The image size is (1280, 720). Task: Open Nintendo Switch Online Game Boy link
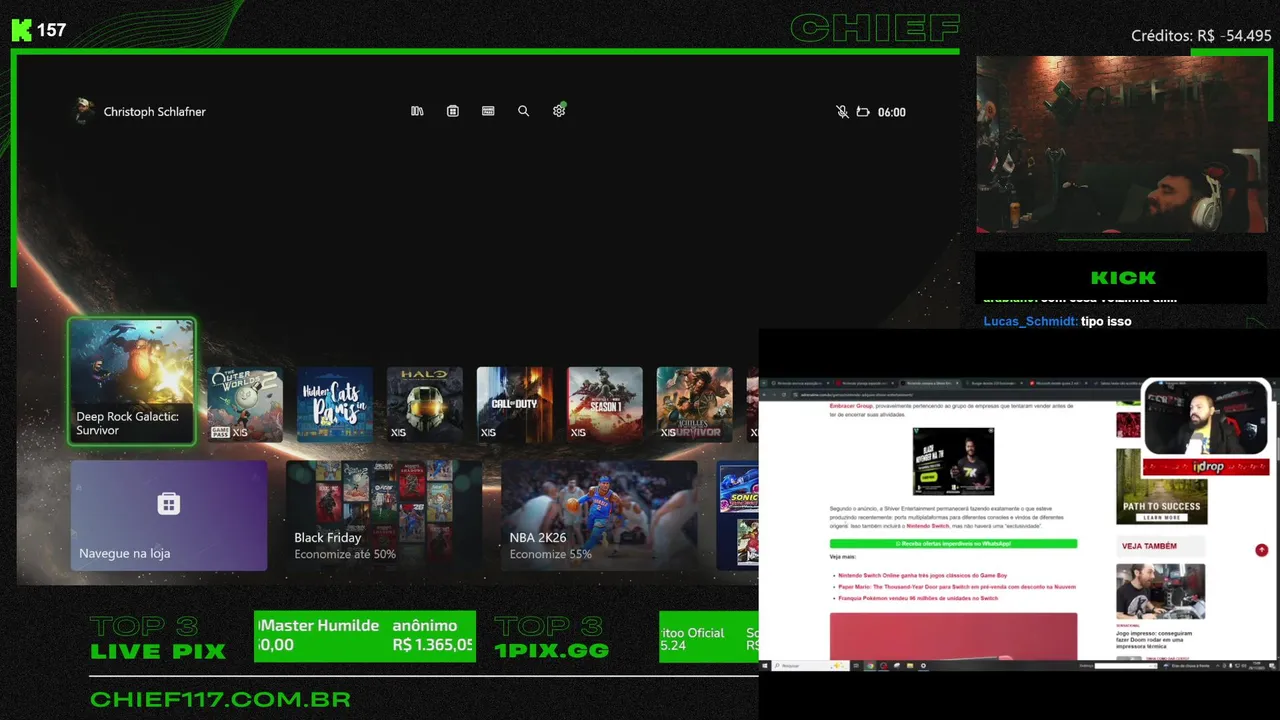click(922, 576)
